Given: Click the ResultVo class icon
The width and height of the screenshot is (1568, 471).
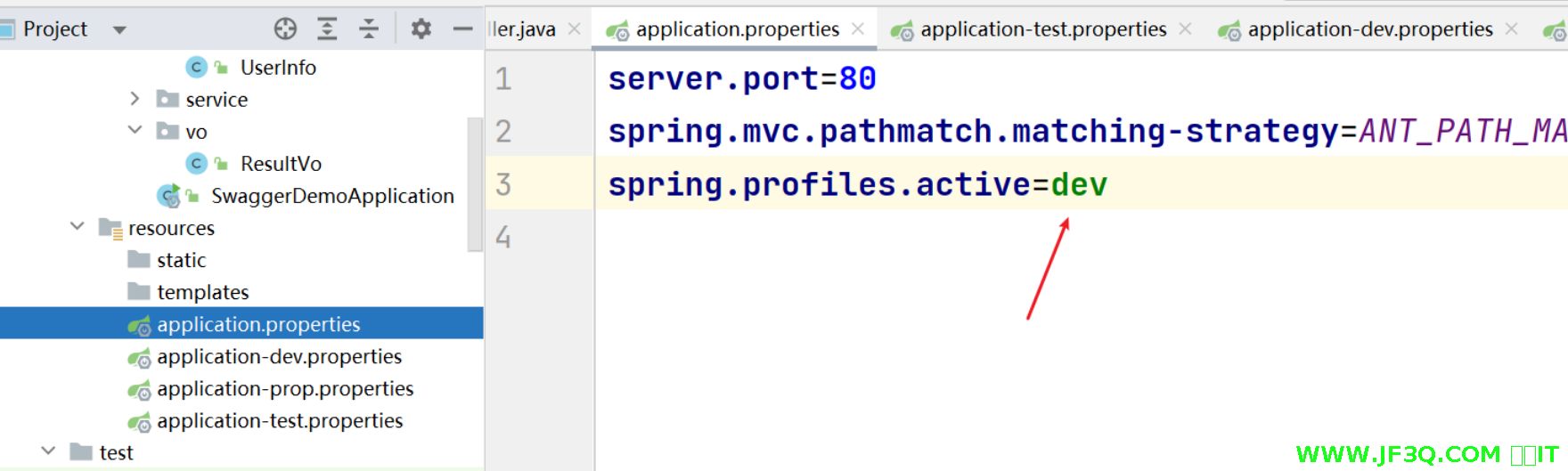Looking at the screenshot, I should tap(196, 164).
